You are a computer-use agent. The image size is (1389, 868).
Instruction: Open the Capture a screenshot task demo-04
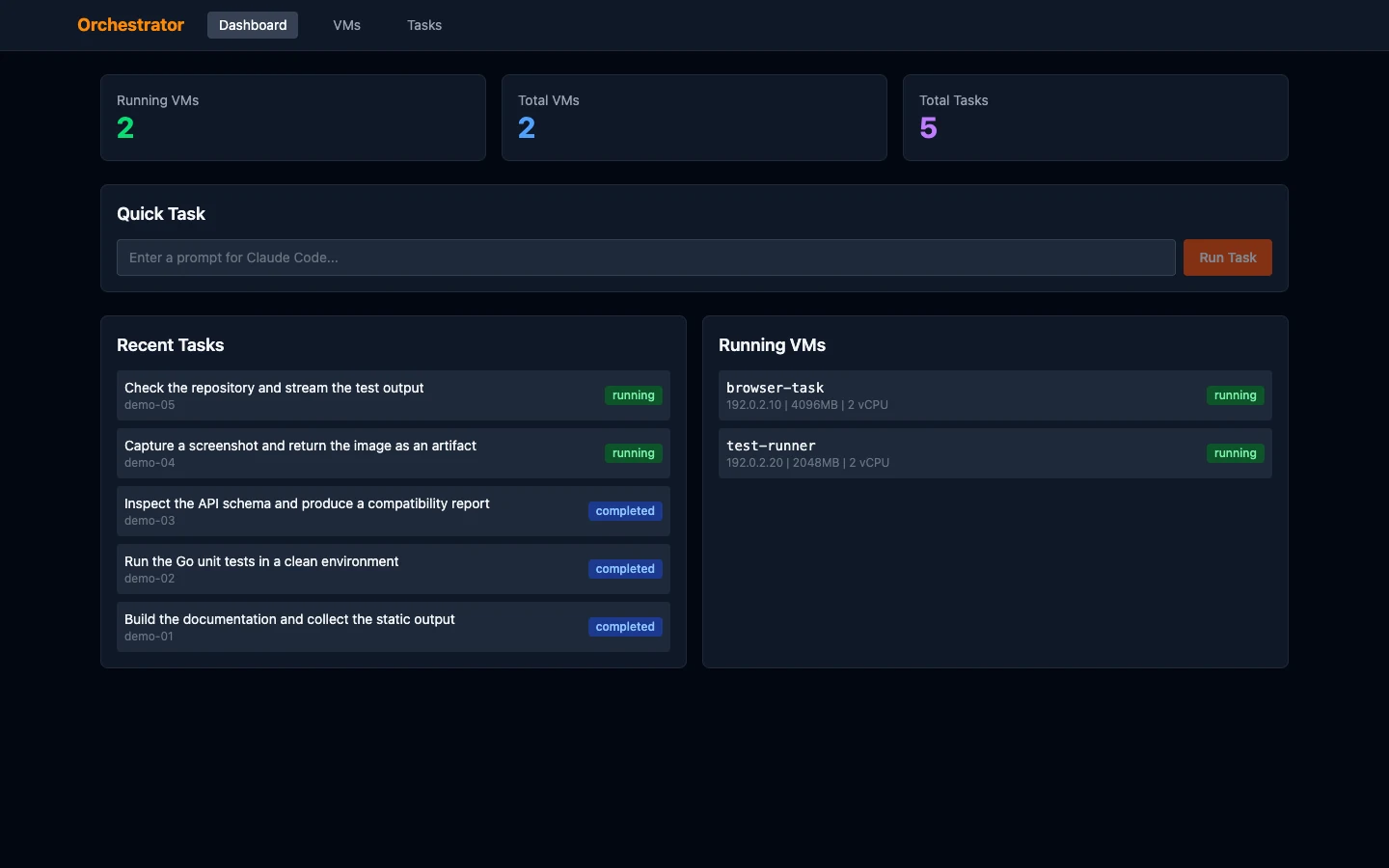point(394,453)
